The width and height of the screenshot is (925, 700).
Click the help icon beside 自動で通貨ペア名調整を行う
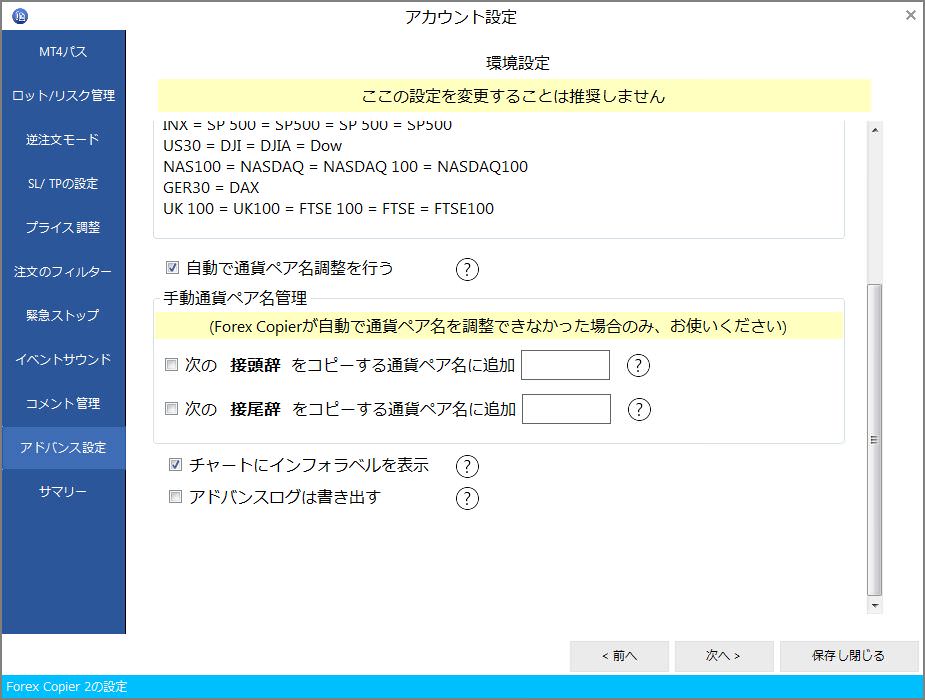(x=467, y=268)
